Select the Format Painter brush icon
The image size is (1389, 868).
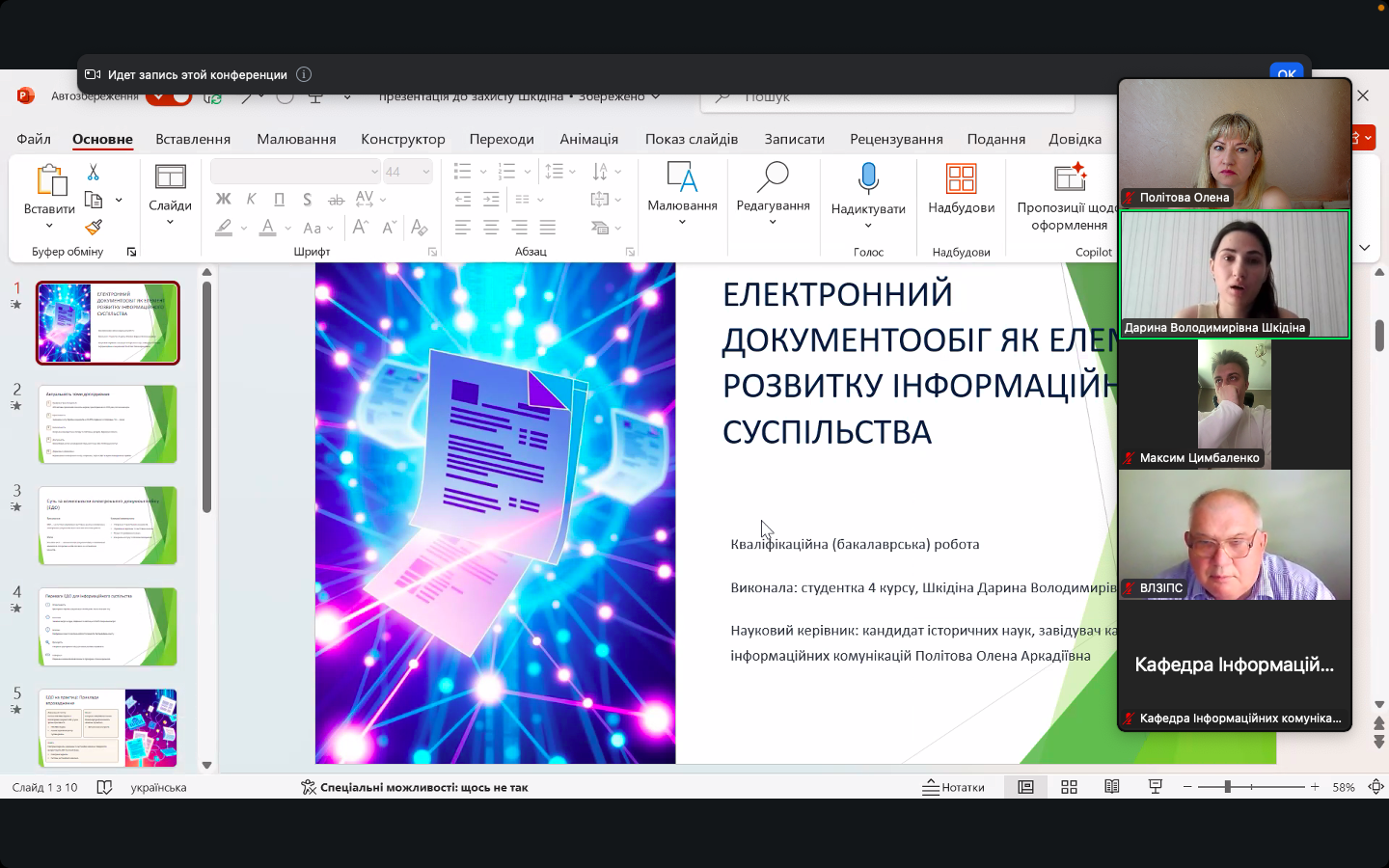94,228
